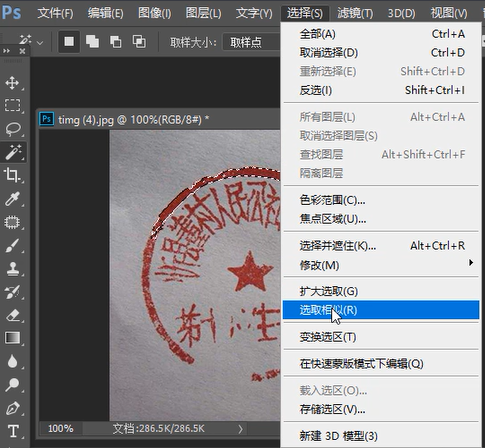This screenshot has height=448, width=485.
Task: Open 焦点区域(U)... dialog
Action: point(381,219)
